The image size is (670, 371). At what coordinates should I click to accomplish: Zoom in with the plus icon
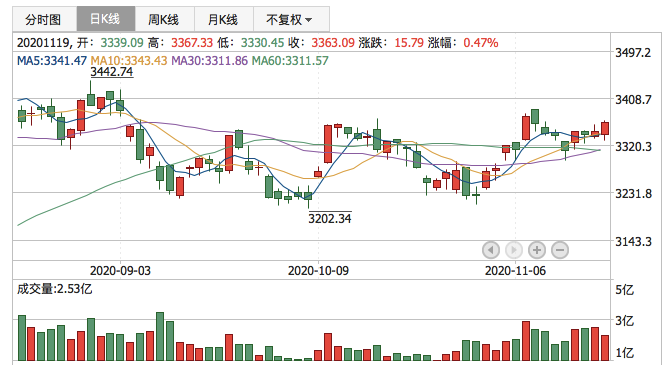[537, 250]
